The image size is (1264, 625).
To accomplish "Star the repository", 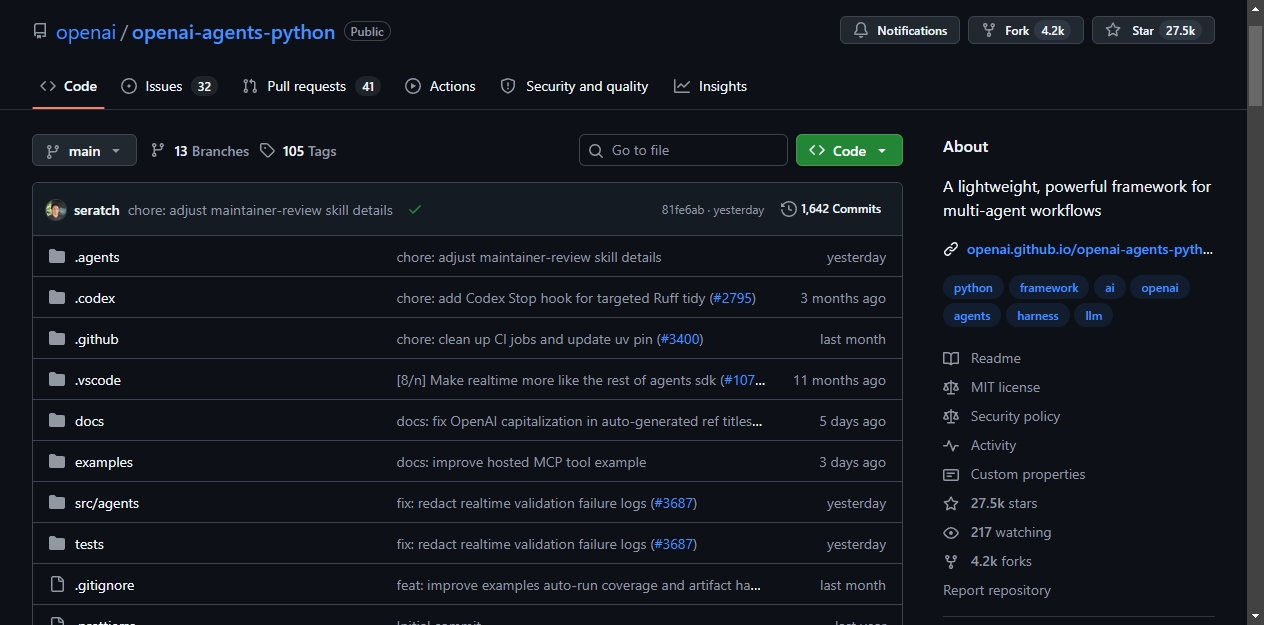I will point(1153,31).
